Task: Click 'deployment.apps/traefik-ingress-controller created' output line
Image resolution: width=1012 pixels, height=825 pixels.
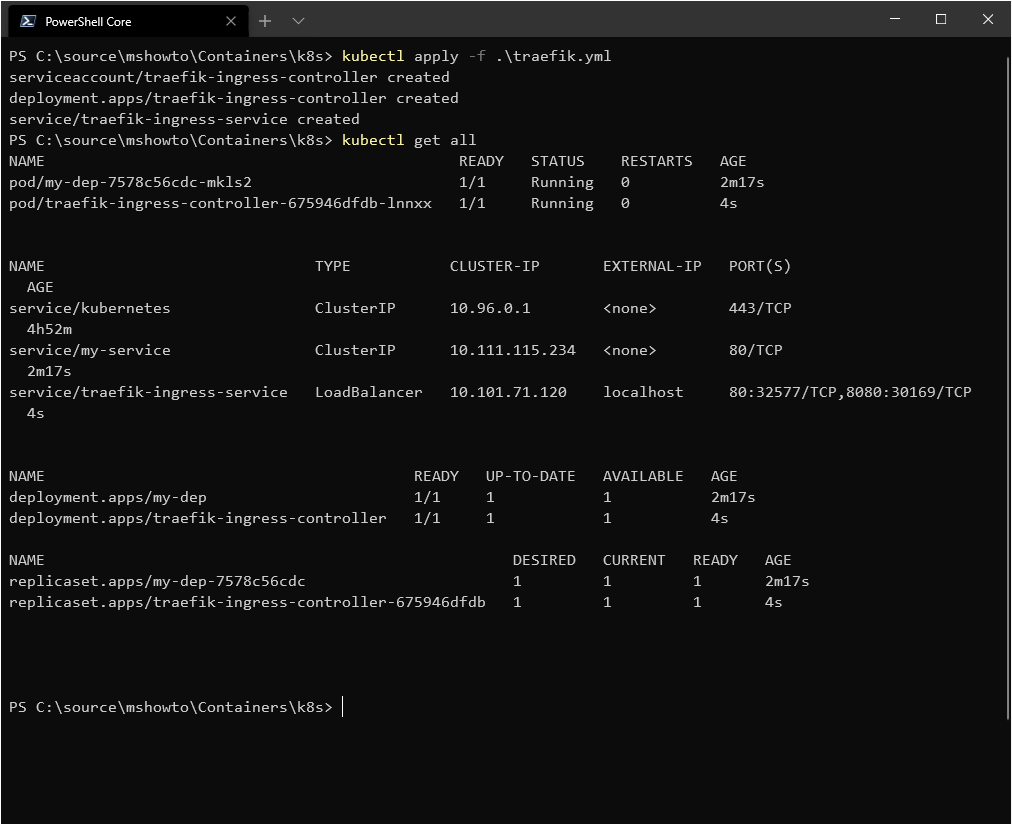Action: 234,98
